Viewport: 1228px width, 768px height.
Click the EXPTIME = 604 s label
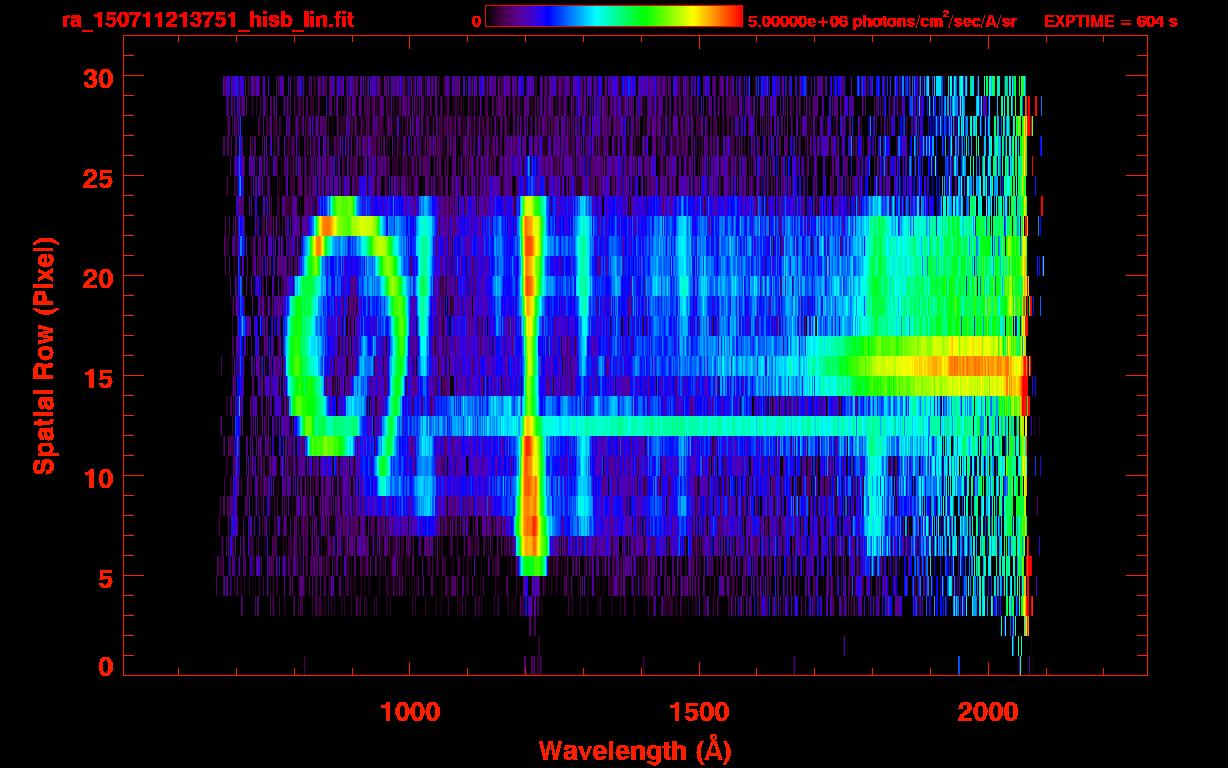pyautogui.click(x=1110, y=21)
